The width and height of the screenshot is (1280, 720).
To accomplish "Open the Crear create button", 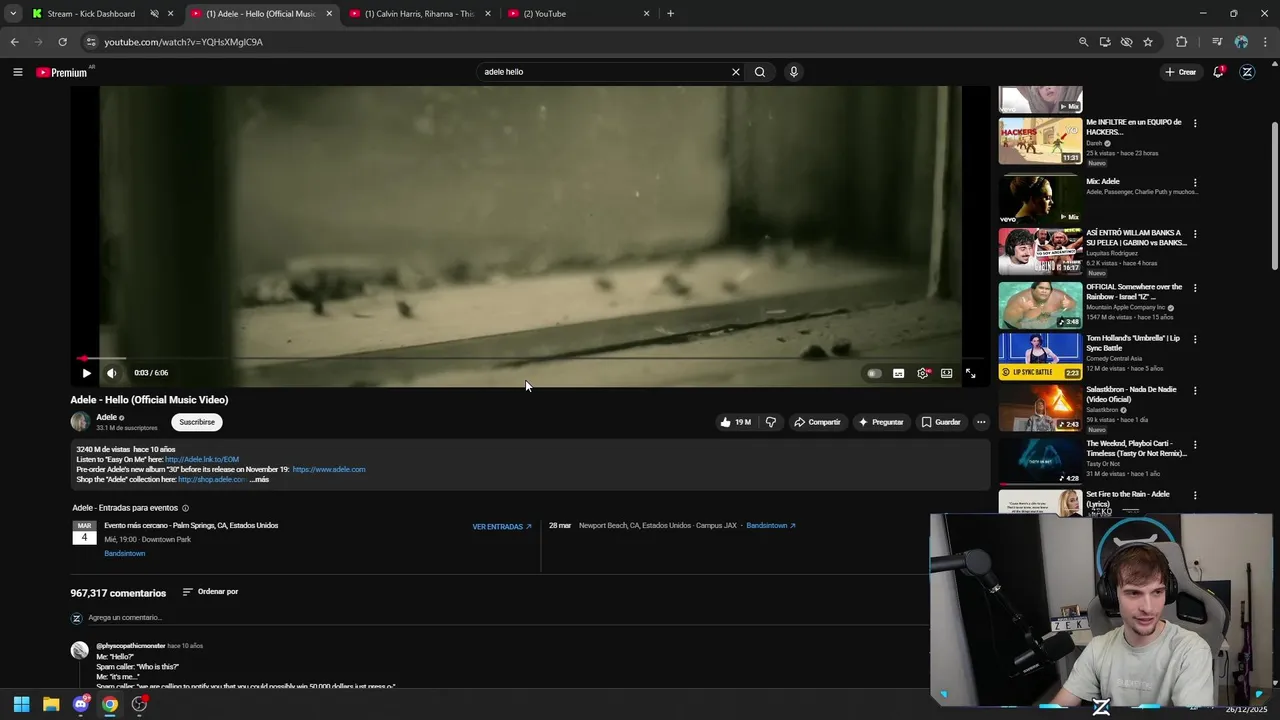I will [1180, 72].
